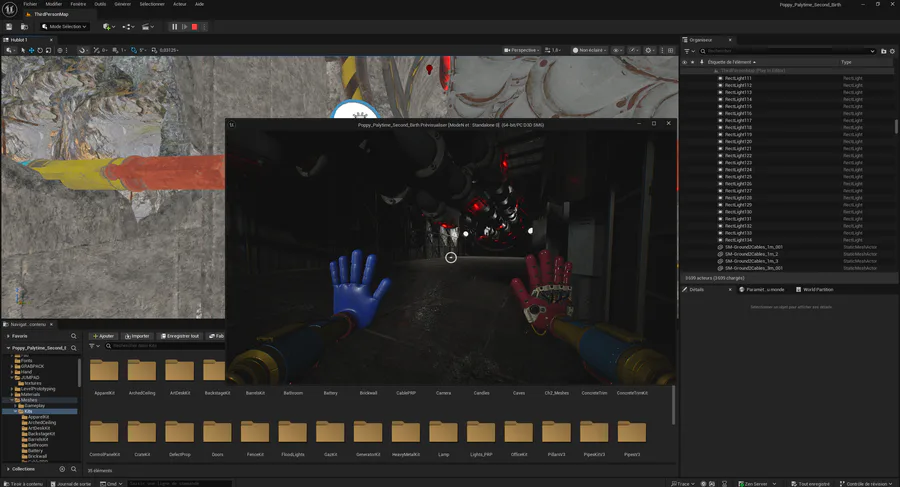Open the World Partition tab

pyautogui.click(x=814, y=289)
